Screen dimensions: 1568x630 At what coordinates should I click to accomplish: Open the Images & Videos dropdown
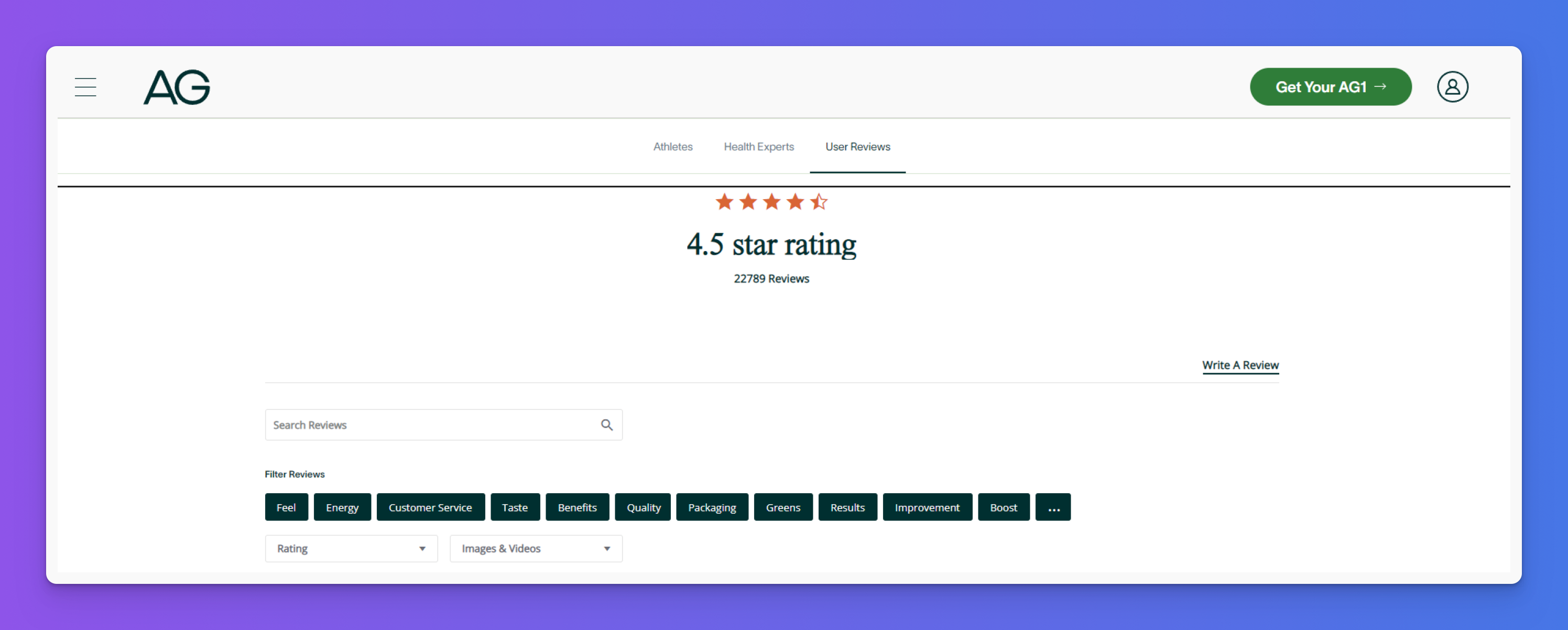pos(536,548)
